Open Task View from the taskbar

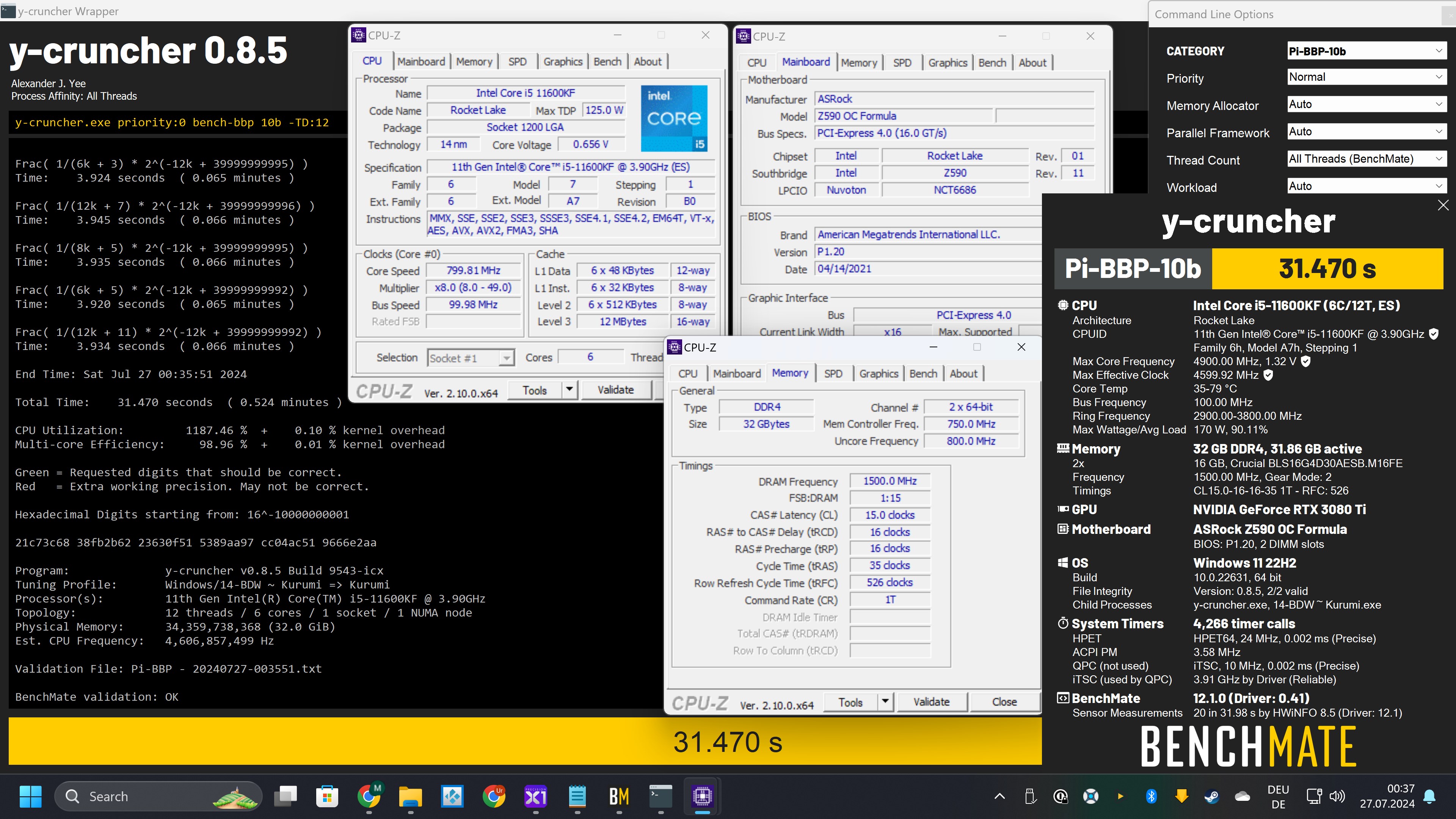point(286,796)
